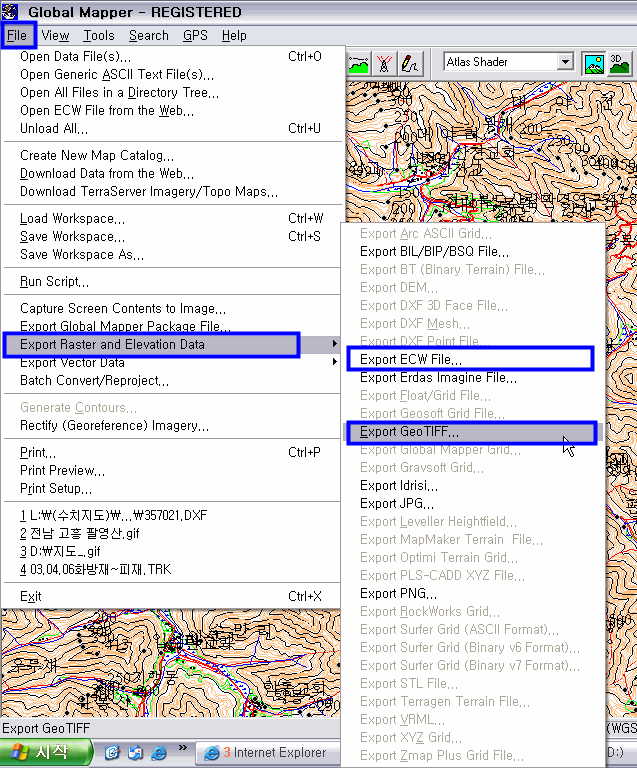
Task: Choose Open Data File(s)
Action: click(171, 57)
